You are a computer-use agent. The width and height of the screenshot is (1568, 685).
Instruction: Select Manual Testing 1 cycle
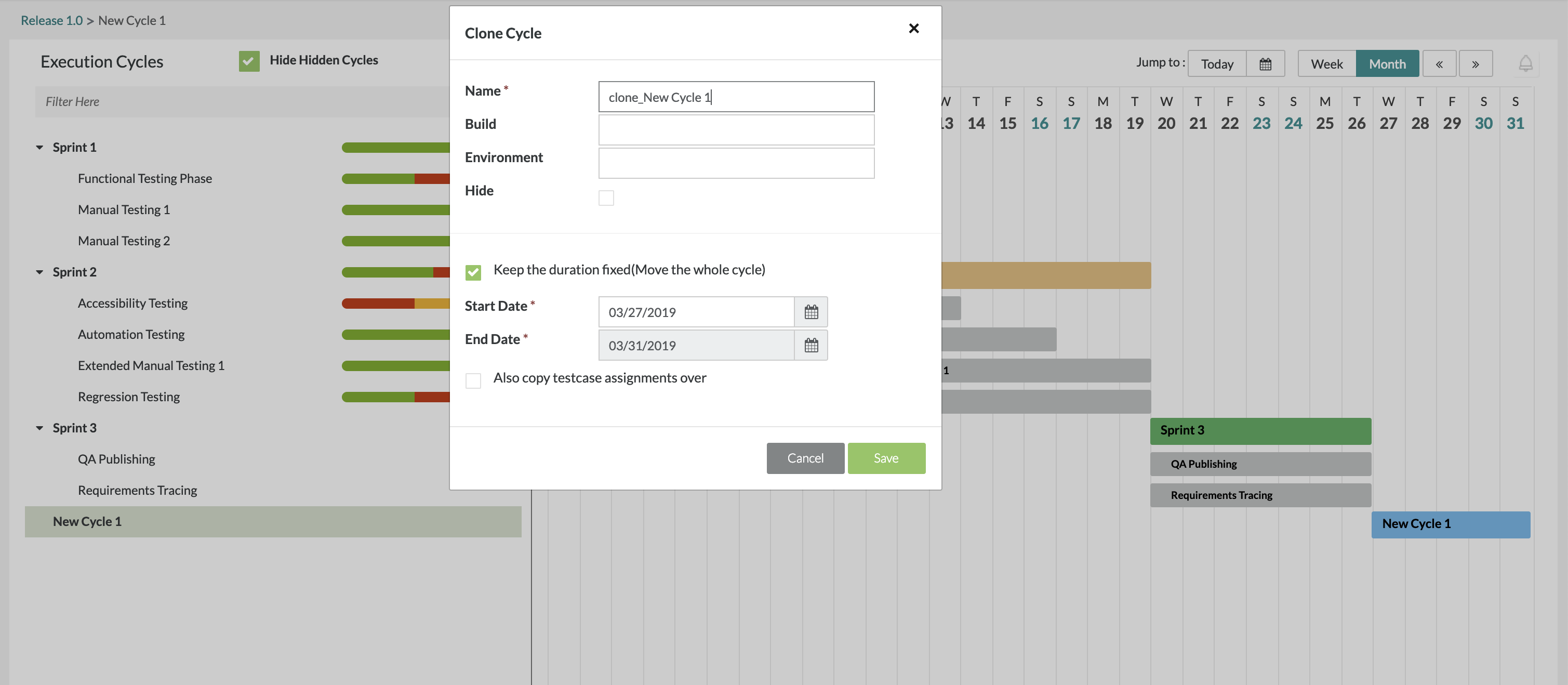(124, 209)
